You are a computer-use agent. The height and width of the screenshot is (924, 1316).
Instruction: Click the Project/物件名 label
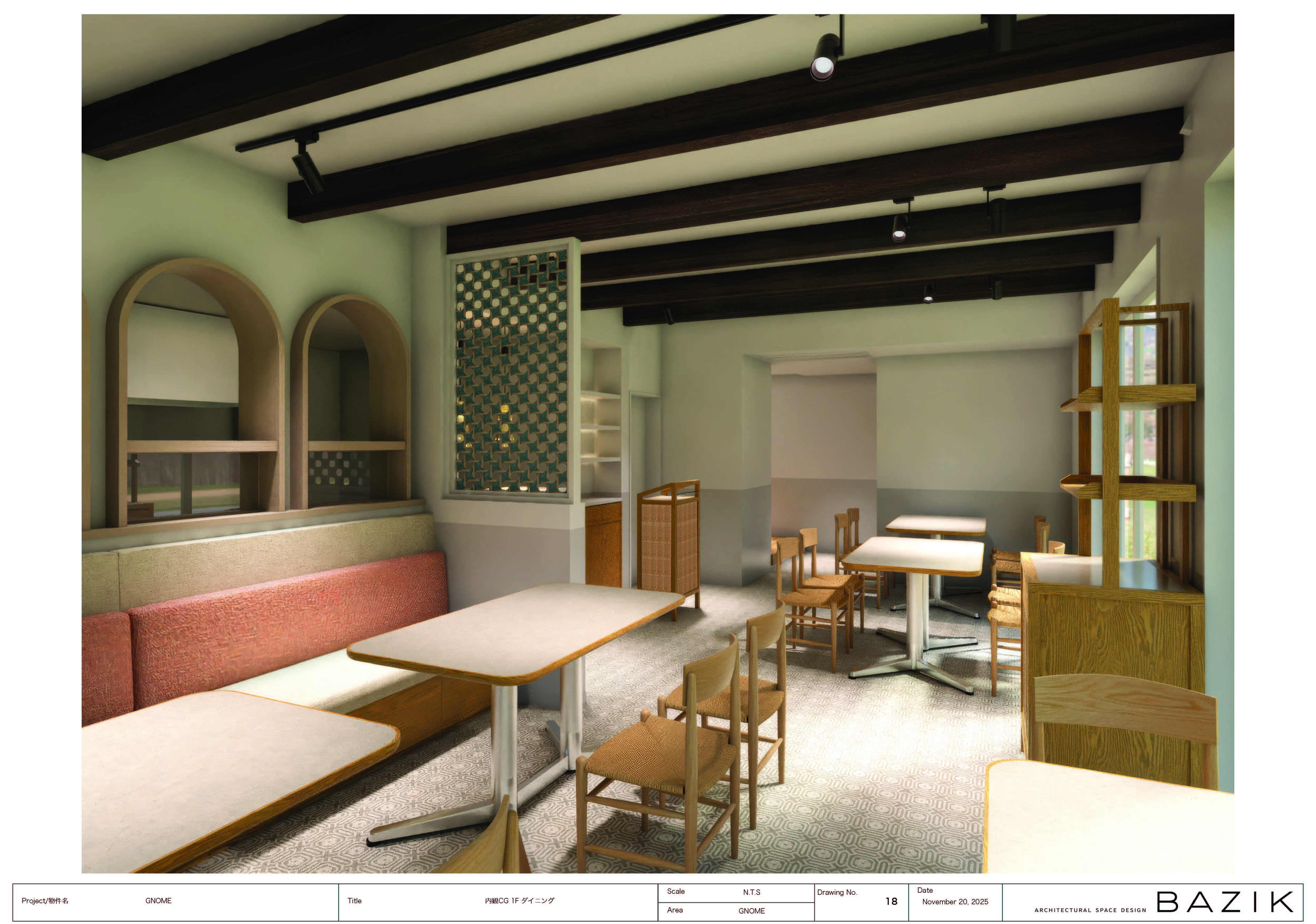[45, 901]
